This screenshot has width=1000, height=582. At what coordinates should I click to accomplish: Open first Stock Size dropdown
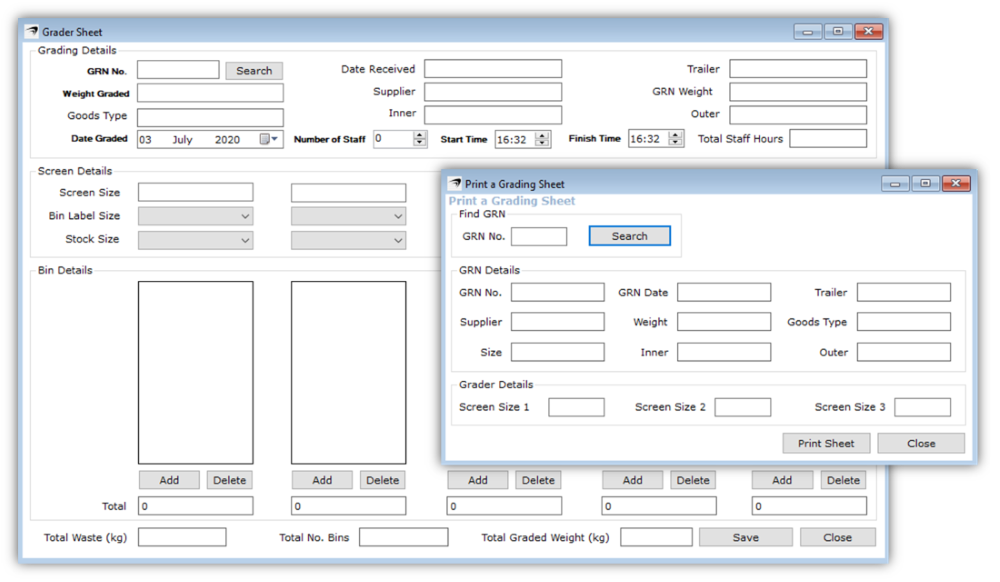click(196, 240)
